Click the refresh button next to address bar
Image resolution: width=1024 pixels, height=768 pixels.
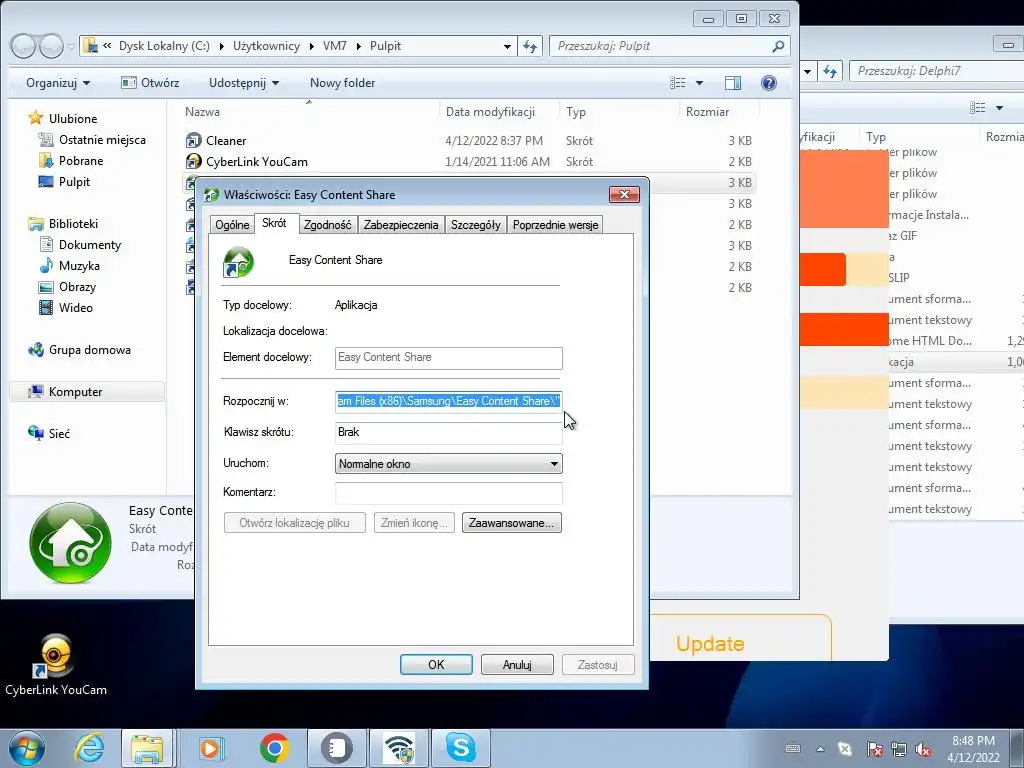530,46
